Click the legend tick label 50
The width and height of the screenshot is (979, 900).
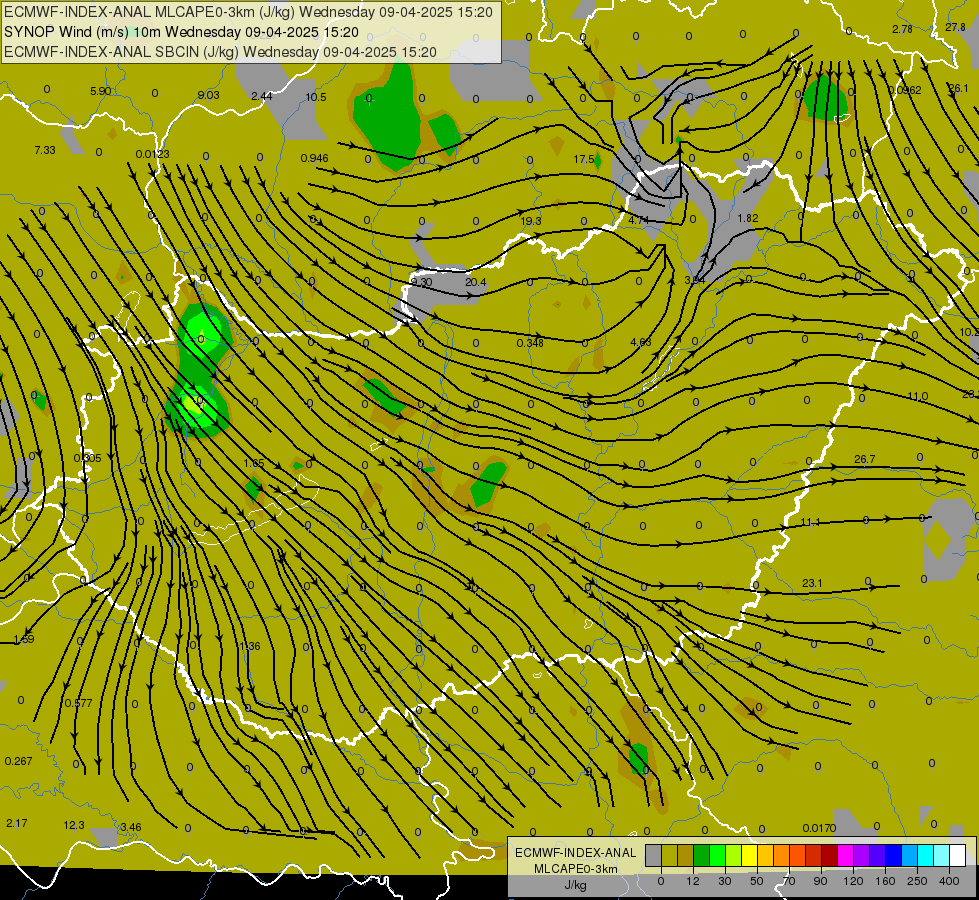[756, 881]
